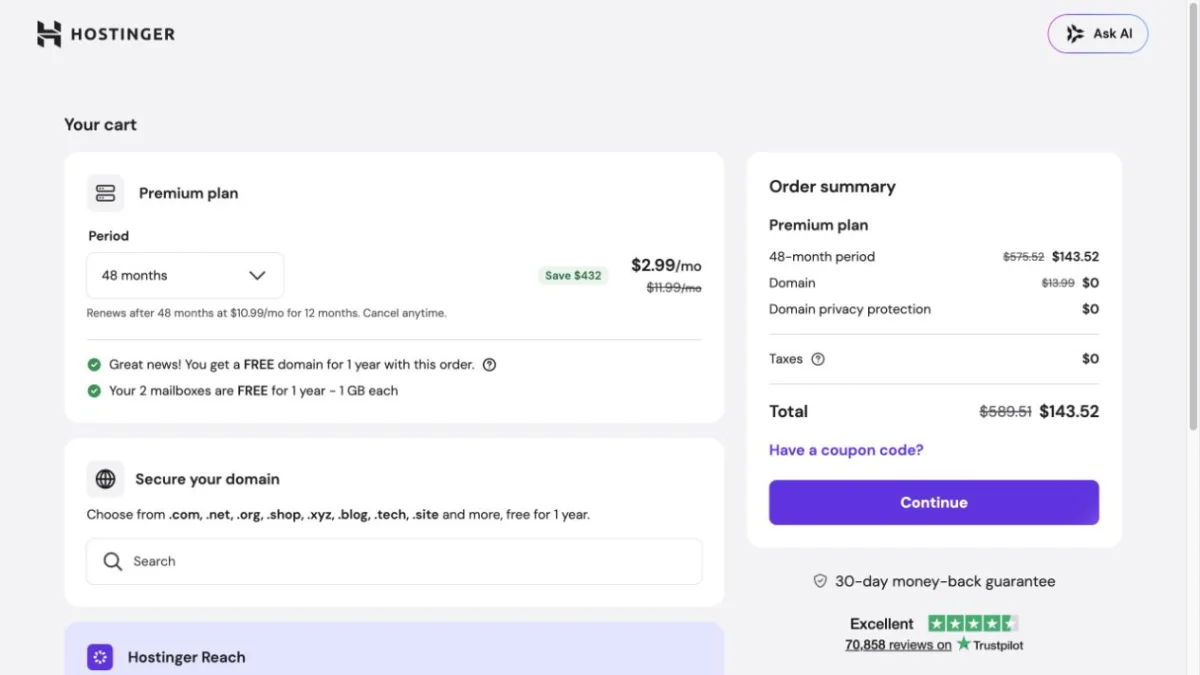Click the globe icon for Secure your domain
Screen dimensions: 1200x675
coord(105,479)
